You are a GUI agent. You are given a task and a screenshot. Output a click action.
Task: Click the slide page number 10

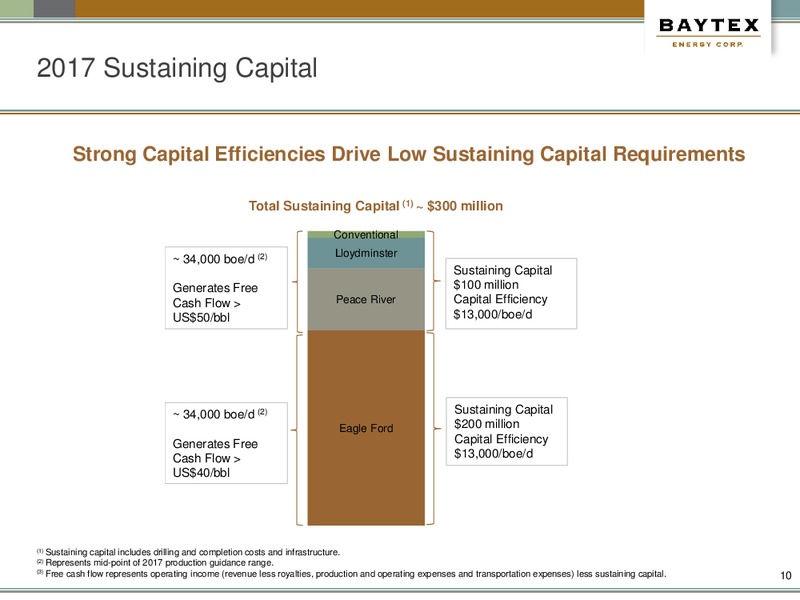coord(785,576)
